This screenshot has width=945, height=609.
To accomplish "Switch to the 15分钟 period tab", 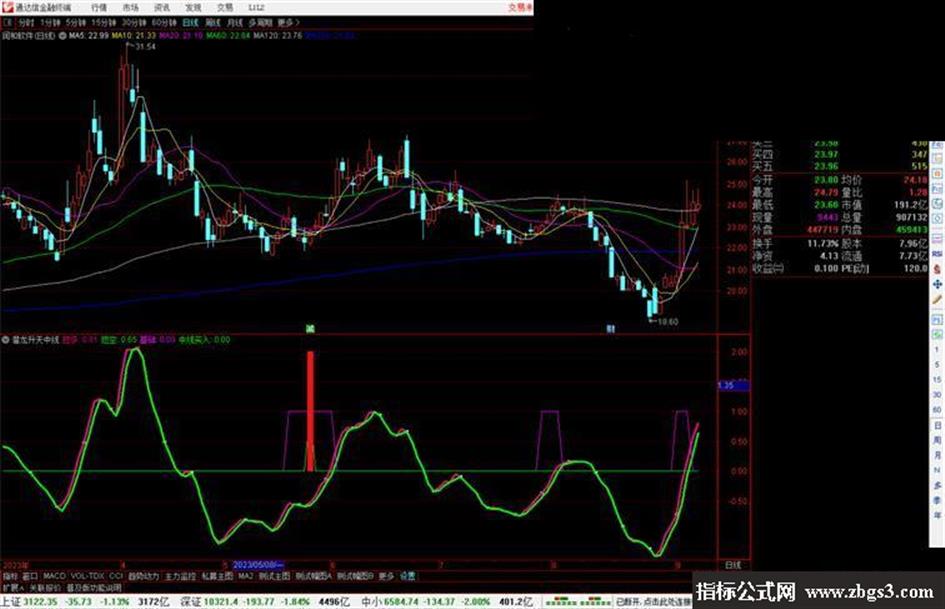I will (x=104, y=23).
